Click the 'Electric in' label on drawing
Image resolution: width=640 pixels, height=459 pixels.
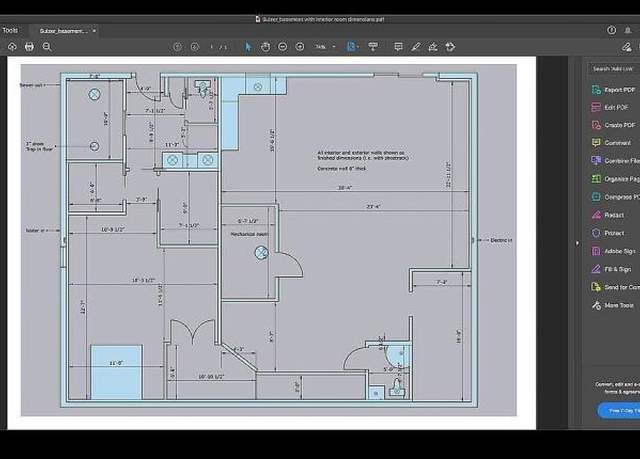point(501,240)
